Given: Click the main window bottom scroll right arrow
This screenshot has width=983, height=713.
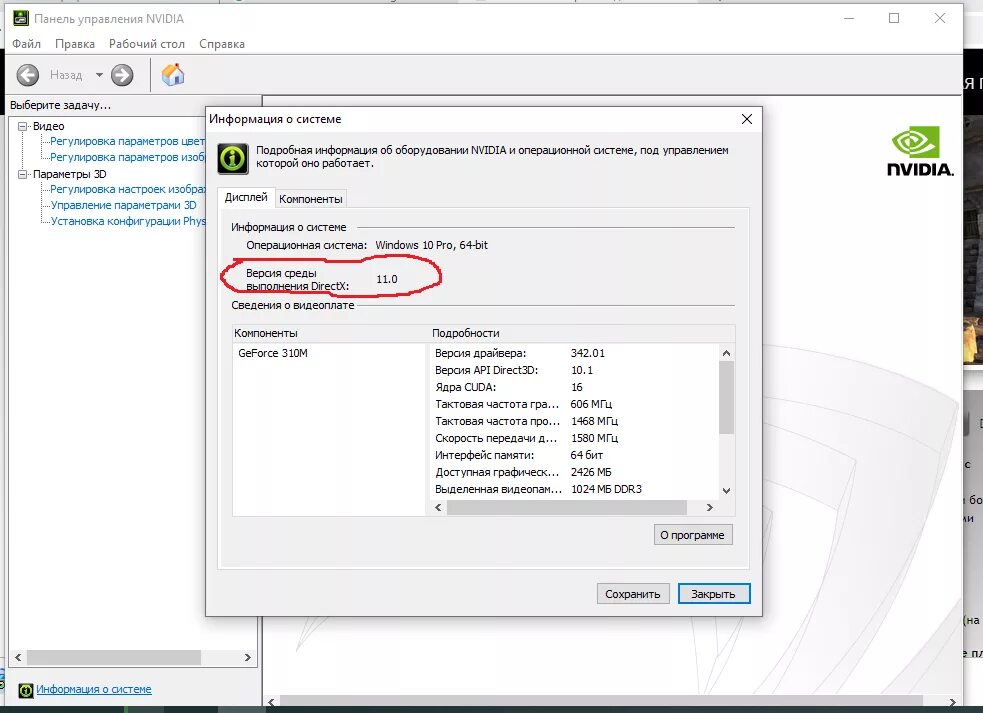Looking at the screenshot, I should pos(952,702).
